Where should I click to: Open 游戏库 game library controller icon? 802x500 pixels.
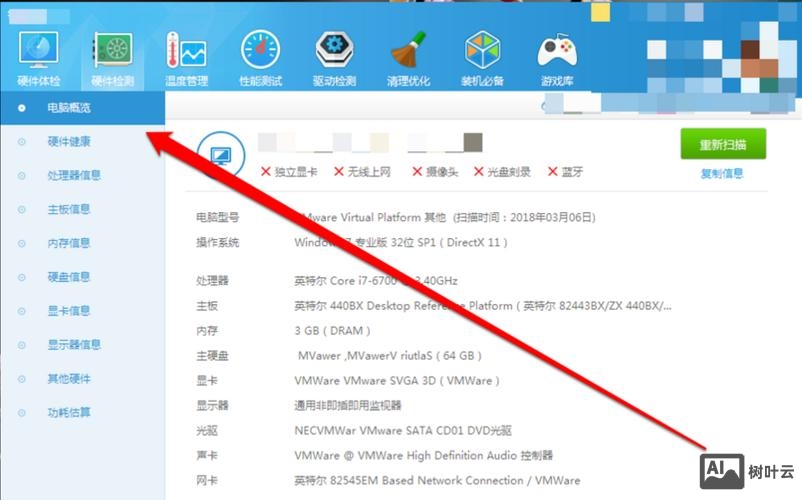[557, 58]
